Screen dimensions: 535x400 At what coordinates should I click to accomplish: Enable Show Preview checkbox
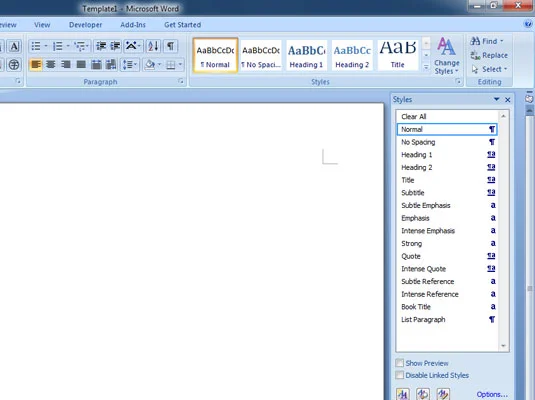coord(399,362)
